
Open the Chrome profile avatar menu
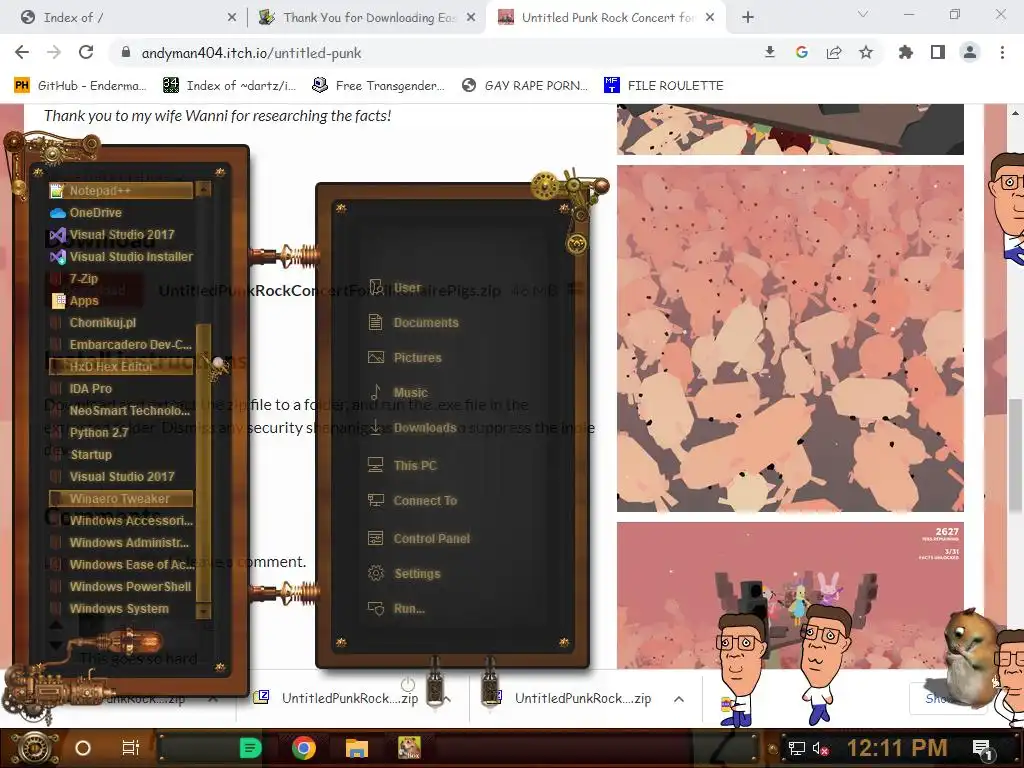click(x=970, y=52)
